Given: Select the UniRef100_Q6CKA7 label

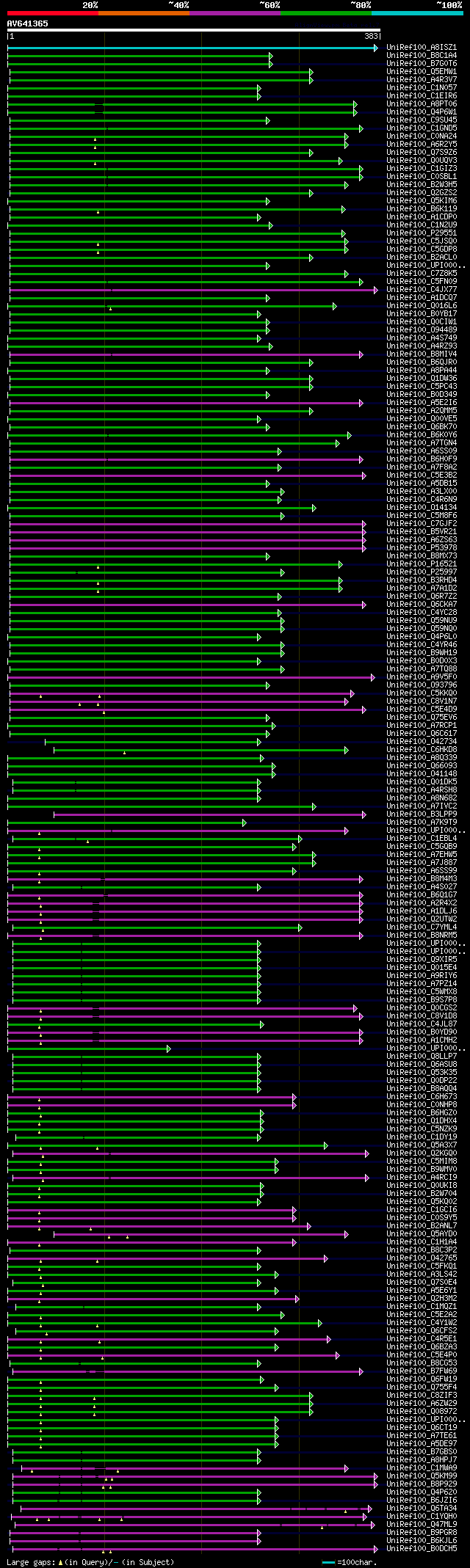Looking at the screenshot, I should click(x=422, y=605).
